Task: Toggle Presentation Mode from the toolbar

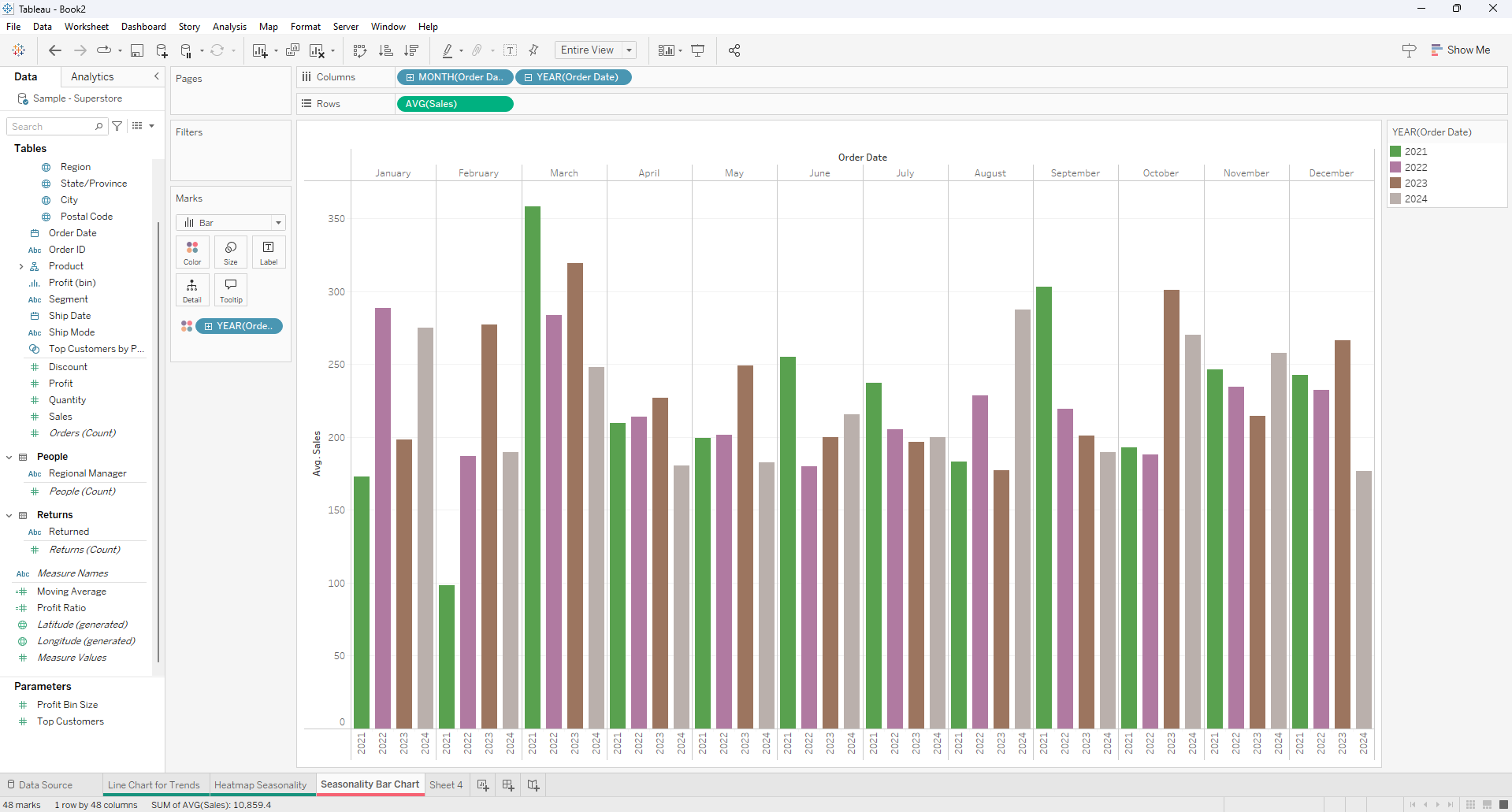Action: pyautogui.click(x=698, y=50)
